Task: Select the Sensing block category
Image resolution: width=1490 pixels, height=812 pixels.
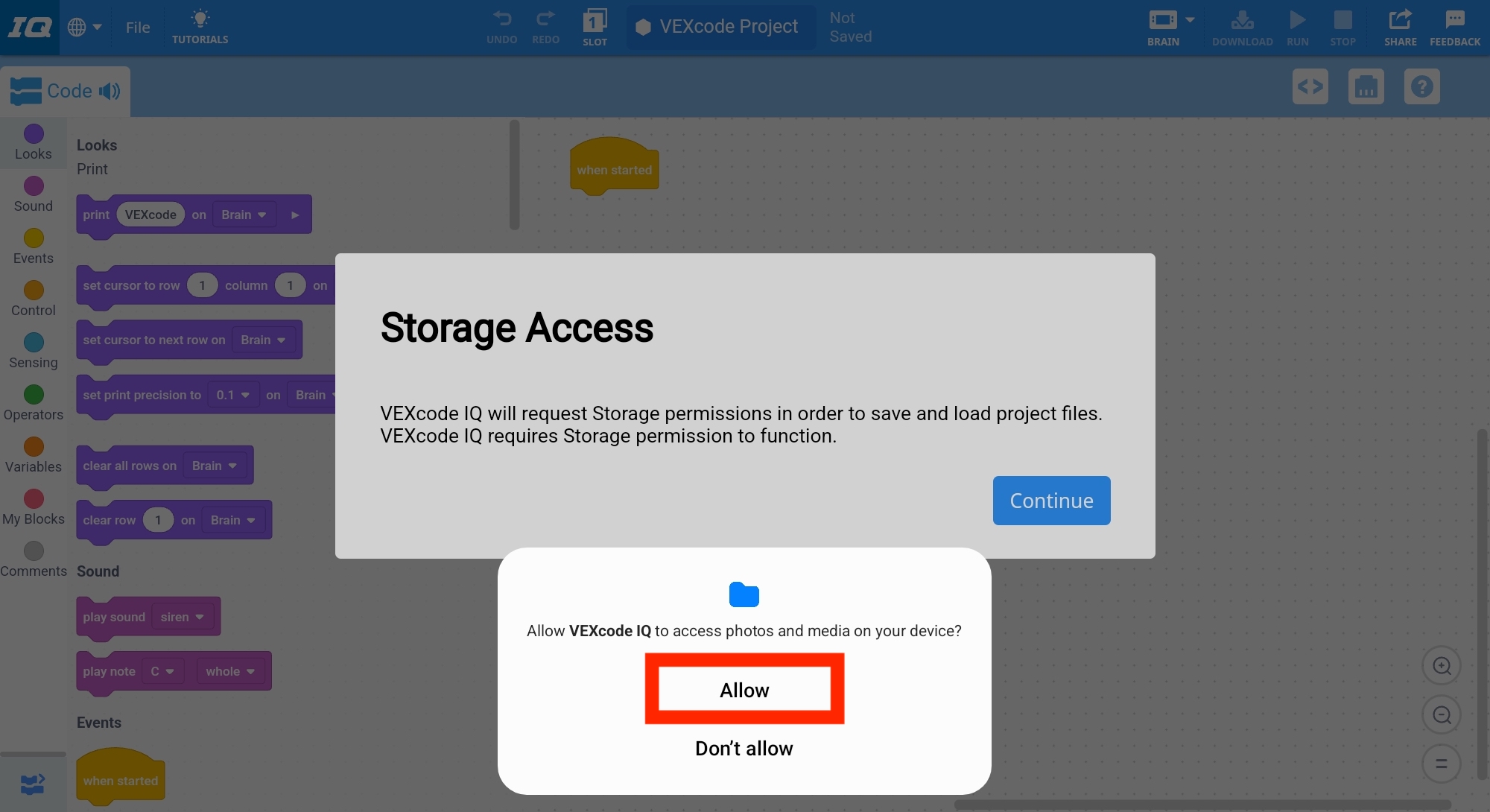Action: [32, 350]
